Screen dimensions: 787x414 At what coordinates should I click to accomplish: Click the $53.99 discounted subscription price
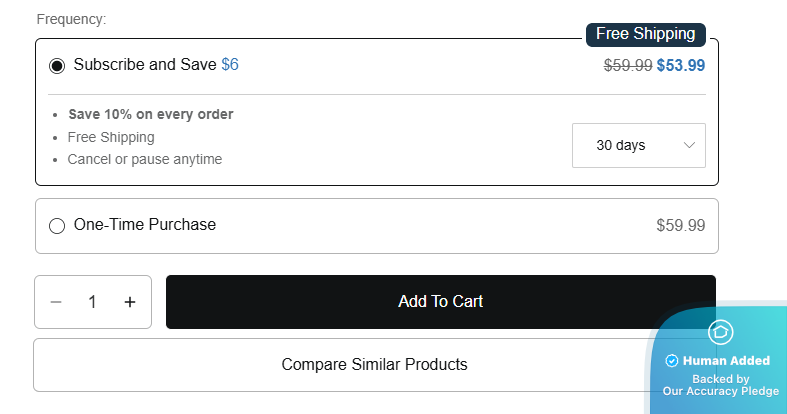pyautogui.click(x=681, y=65)
